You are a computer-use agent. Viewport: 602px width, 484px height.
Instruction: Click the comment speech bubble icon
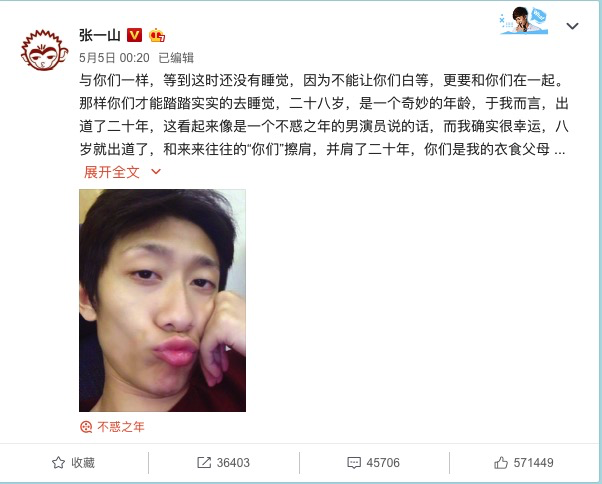pyautogui.click(x=354, y=463)
